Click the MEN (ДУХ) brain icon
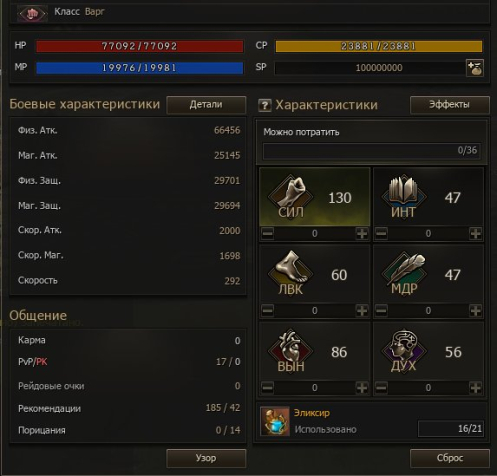This screenshot has height=476, width=497. tap(404, 350)
